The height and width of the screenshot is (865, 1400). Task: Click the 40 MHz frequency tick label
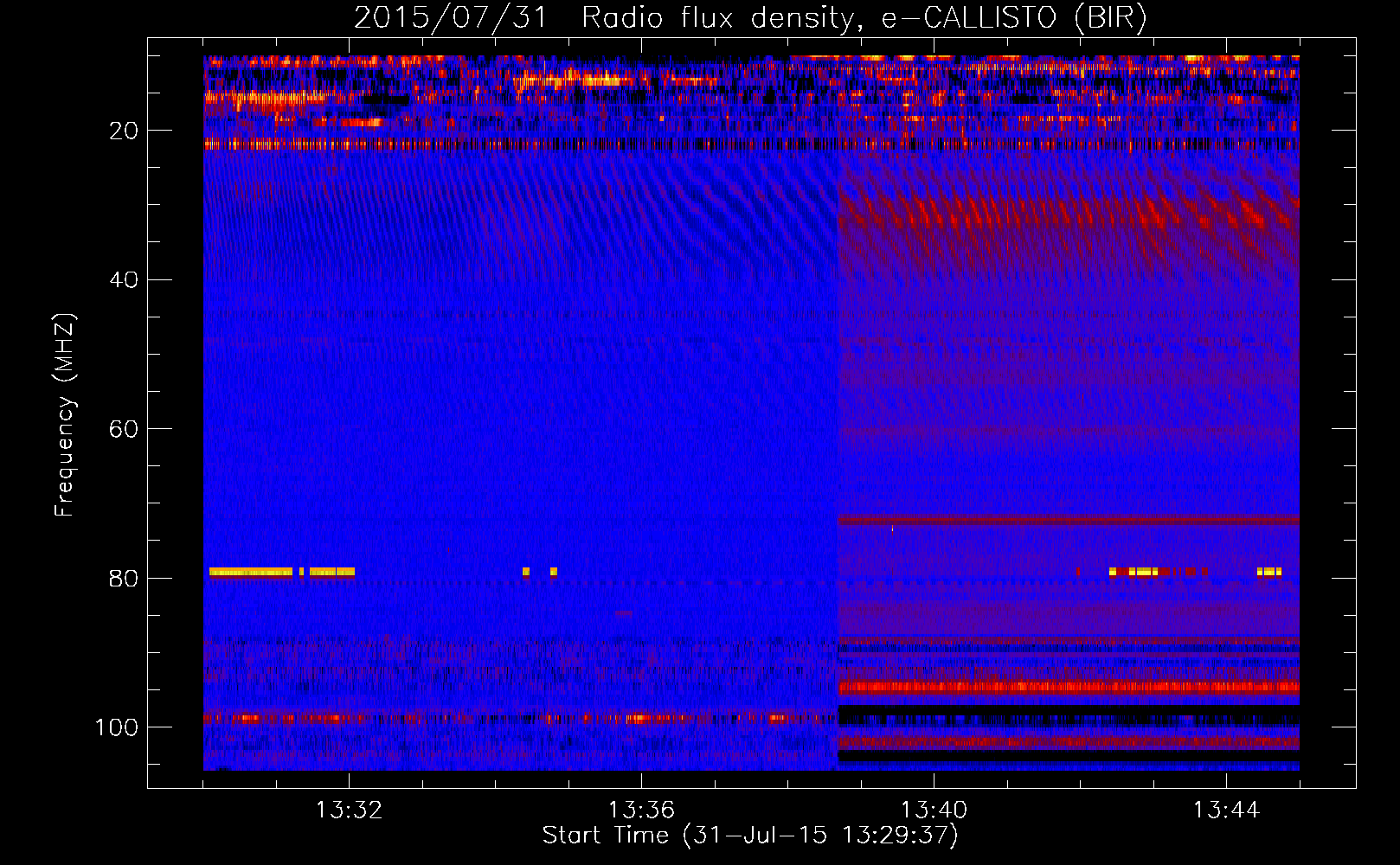[x=124, y=280]
